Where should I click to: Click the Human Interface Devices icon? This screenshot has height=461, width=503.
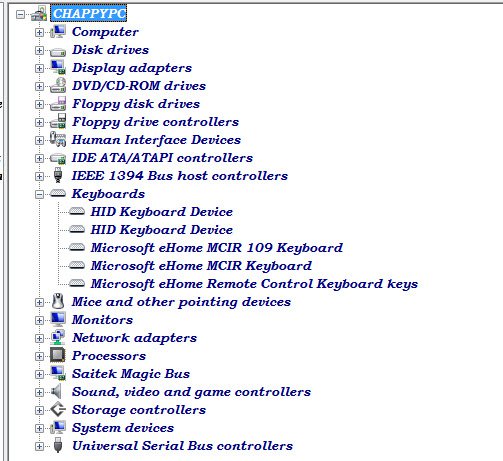point(58,139)
